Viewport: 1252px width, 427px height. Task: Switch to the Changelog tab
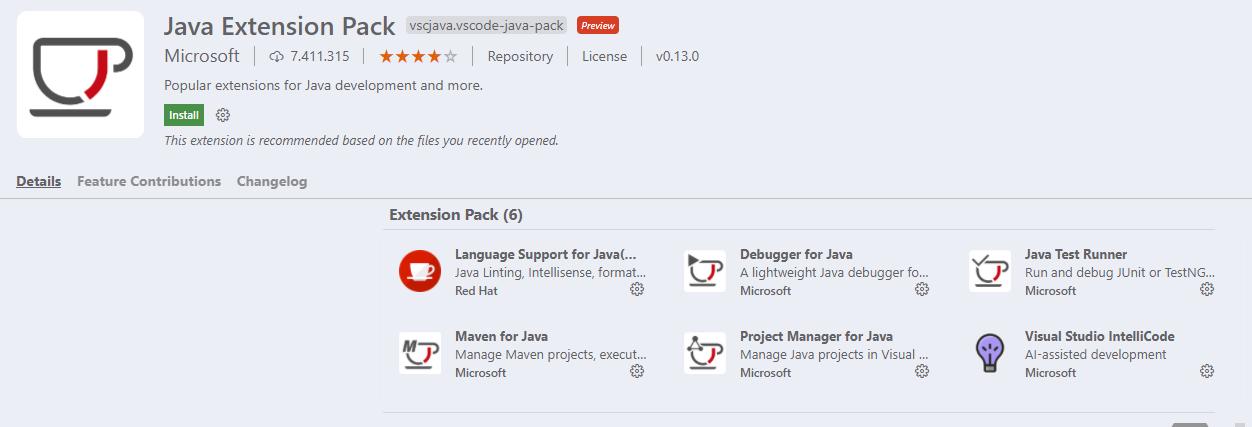click(272, 181)
